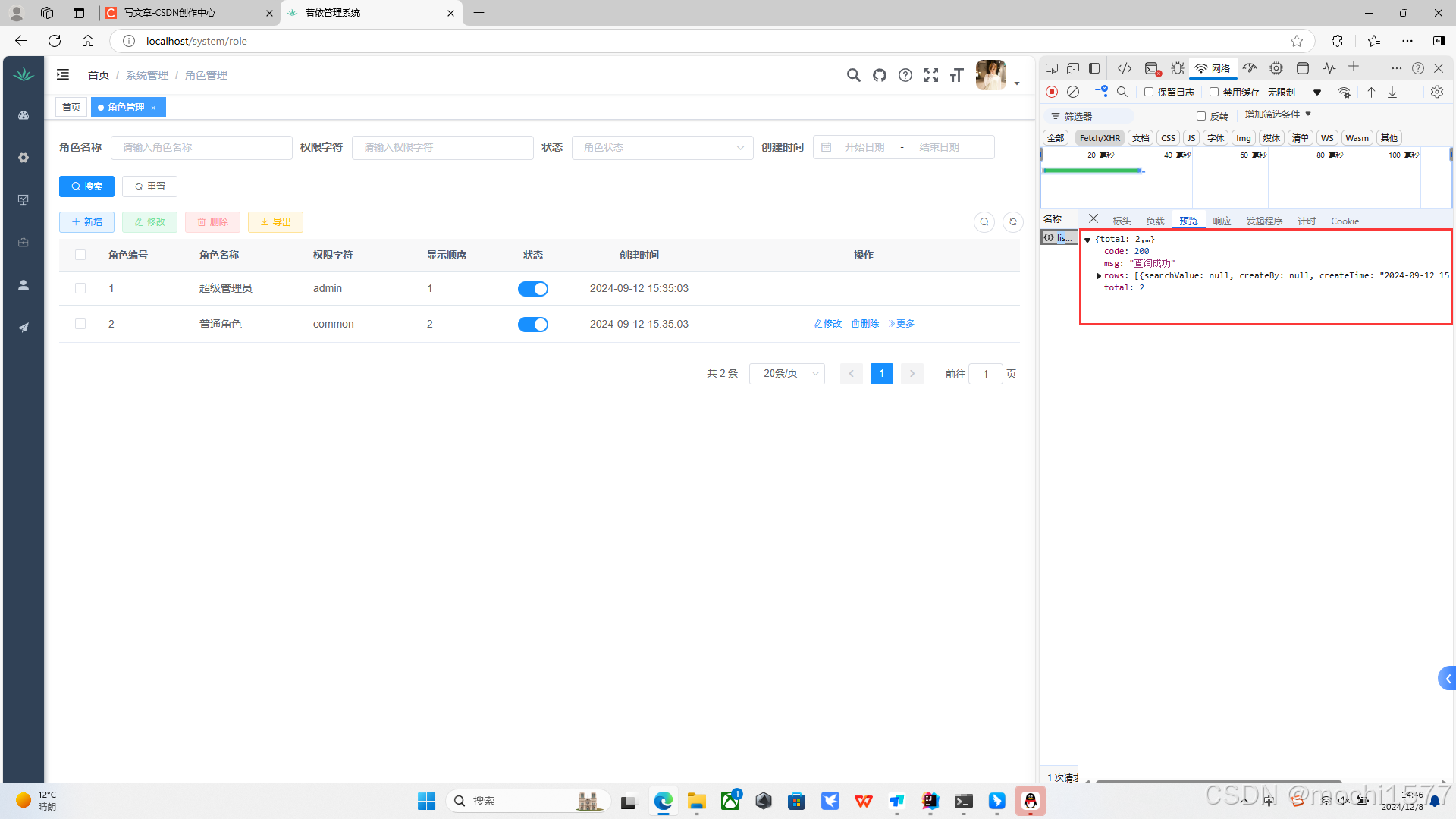Click 修改 link for 普通角色 row
1456x819 pixels.
pos(828,324)
